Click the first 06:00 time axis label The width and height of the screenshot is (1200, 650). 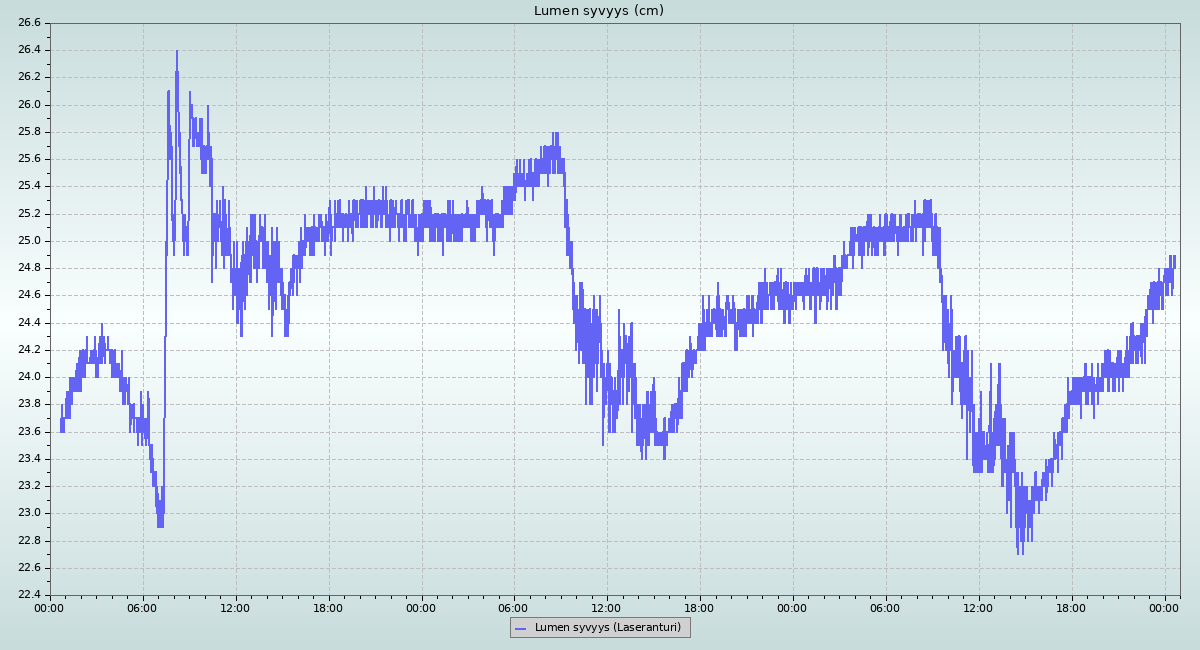(142, 607)
